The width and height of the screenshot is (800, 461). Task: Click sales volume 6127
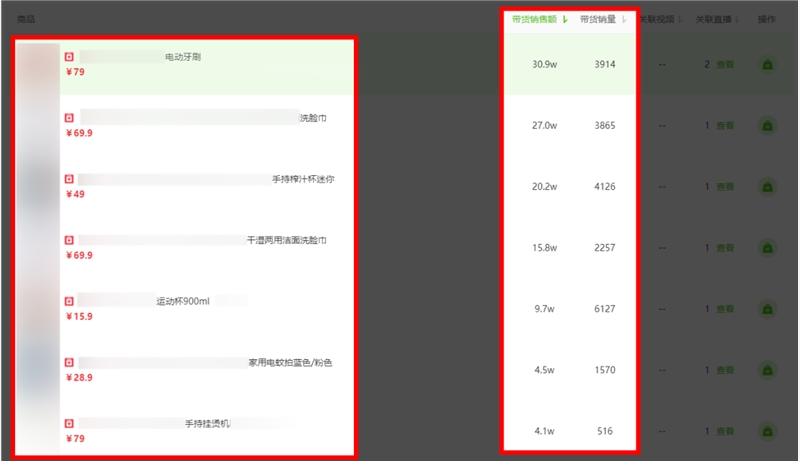pyautogui.click(x=605, y=310)
